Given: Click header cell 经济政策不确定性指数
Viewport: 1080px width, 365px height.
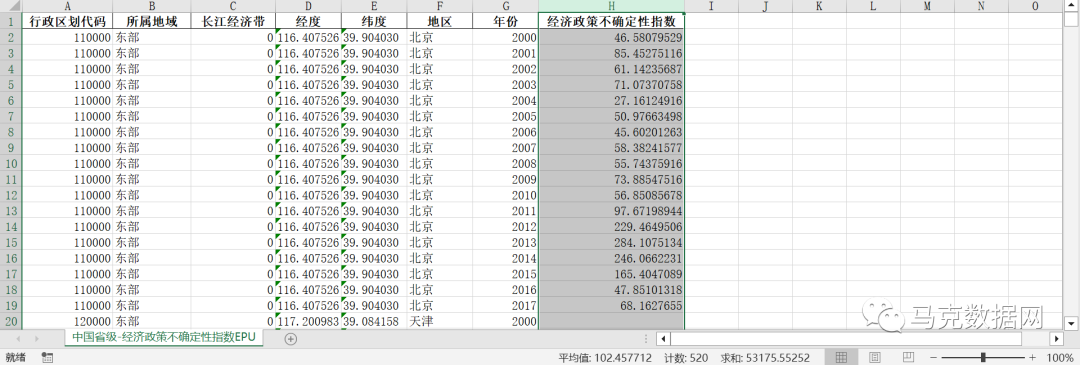Looking at the screenshot, I should click(612, 21).
